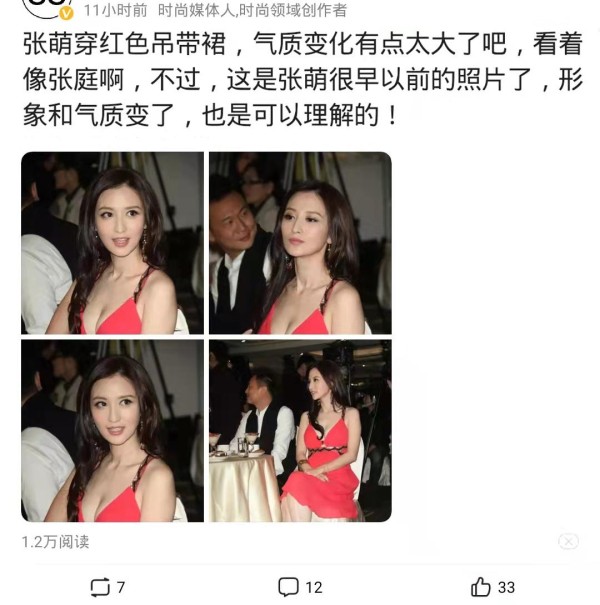This screenshot has height=605, width=600.
Task: Open the bottom-left photo thumbnail
Action: (x=112, y=431)
